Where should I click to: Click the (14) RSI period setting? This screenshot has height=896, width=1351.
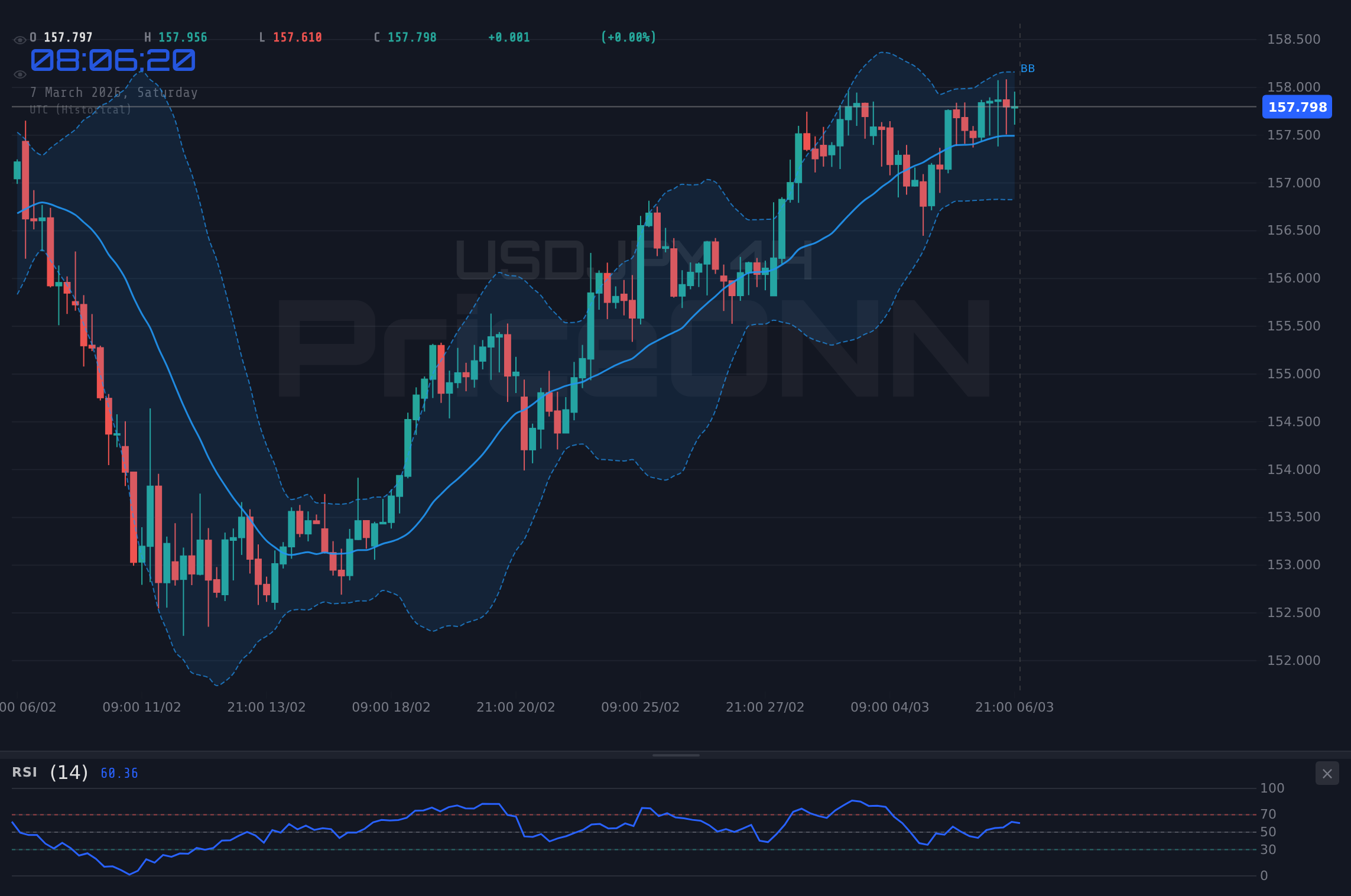[69, 772]
